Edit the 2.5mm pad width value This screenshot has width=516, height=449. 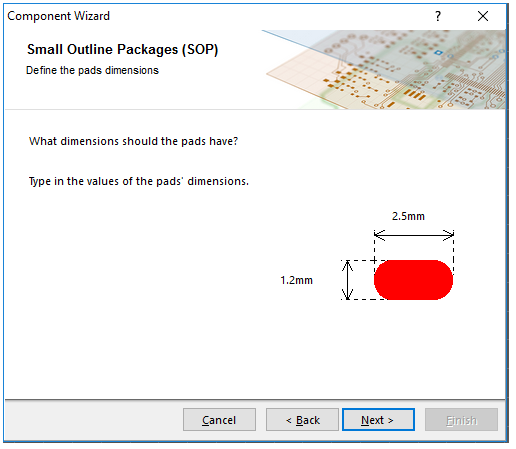coord(408,216)
